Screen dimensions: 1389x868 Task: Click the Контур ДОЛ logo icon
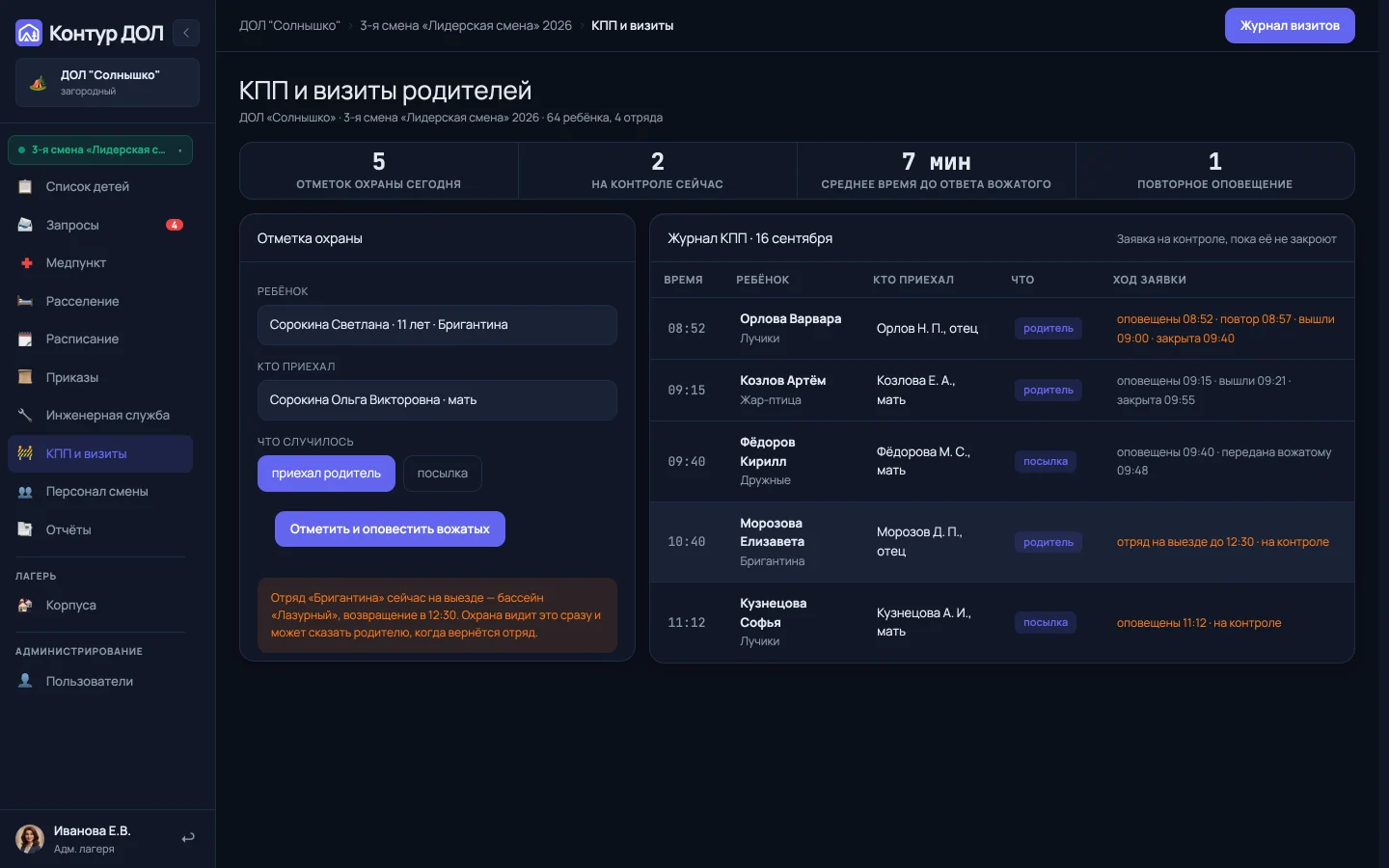tap(29, 33)
